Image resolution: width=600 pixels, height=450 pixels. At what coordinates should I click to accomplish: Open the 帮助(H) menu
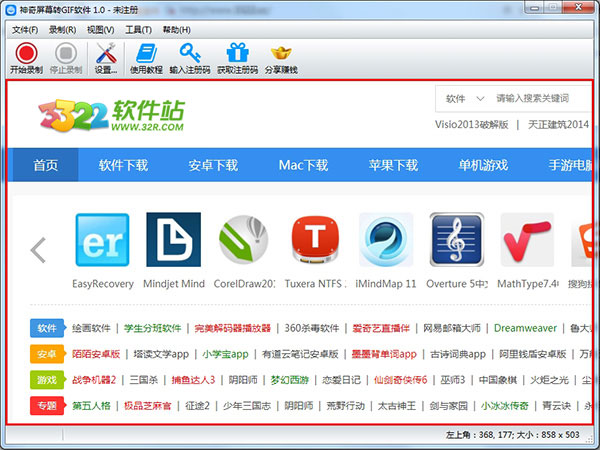(x=176, y=30)
